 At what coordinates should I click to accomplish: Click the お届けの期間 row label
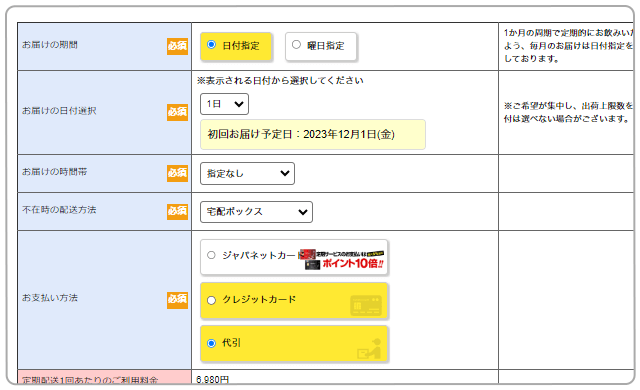tap(50, 44)
